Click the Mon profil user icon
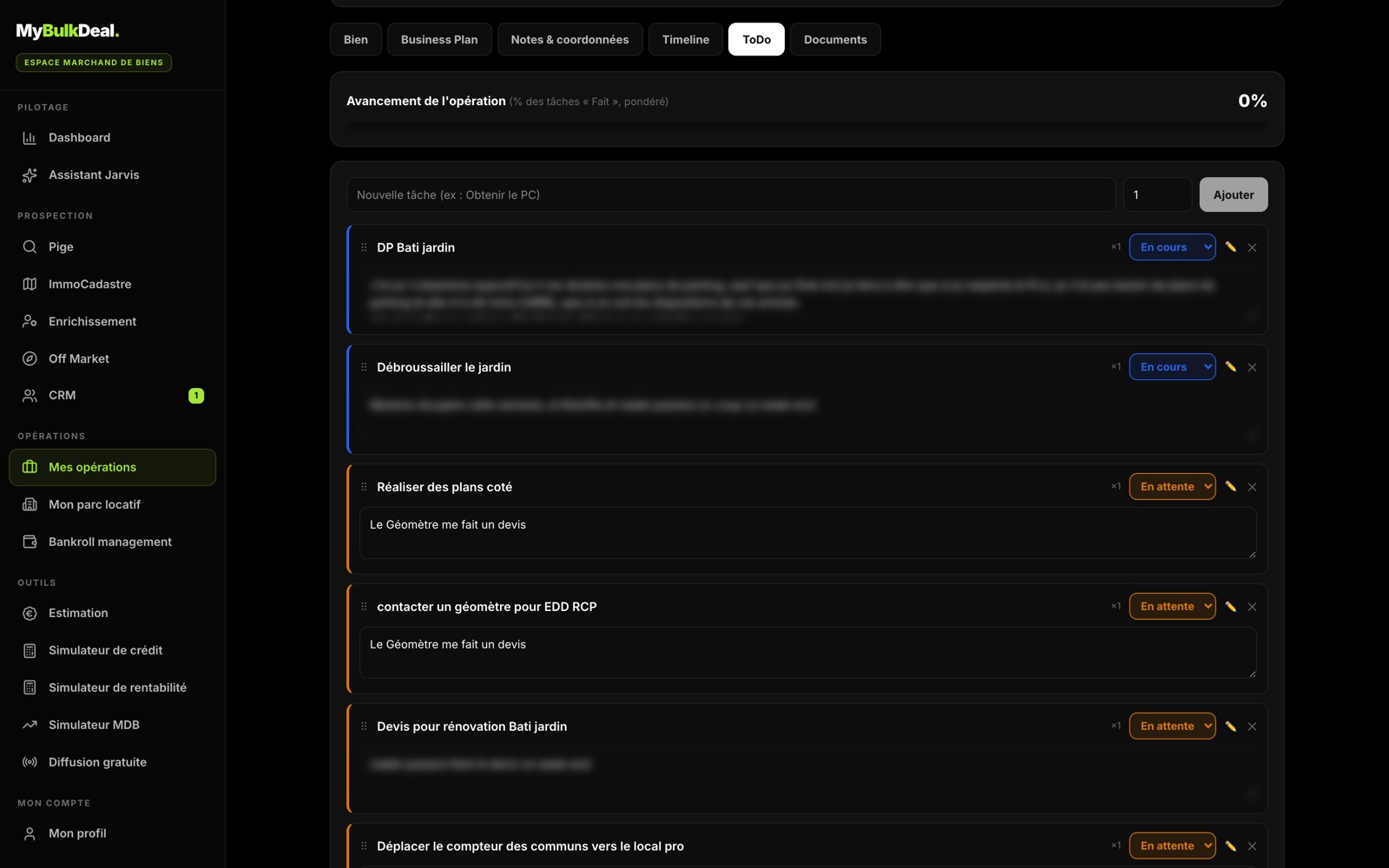Screen dimensions: 1389x868 (x=30, y=834)
